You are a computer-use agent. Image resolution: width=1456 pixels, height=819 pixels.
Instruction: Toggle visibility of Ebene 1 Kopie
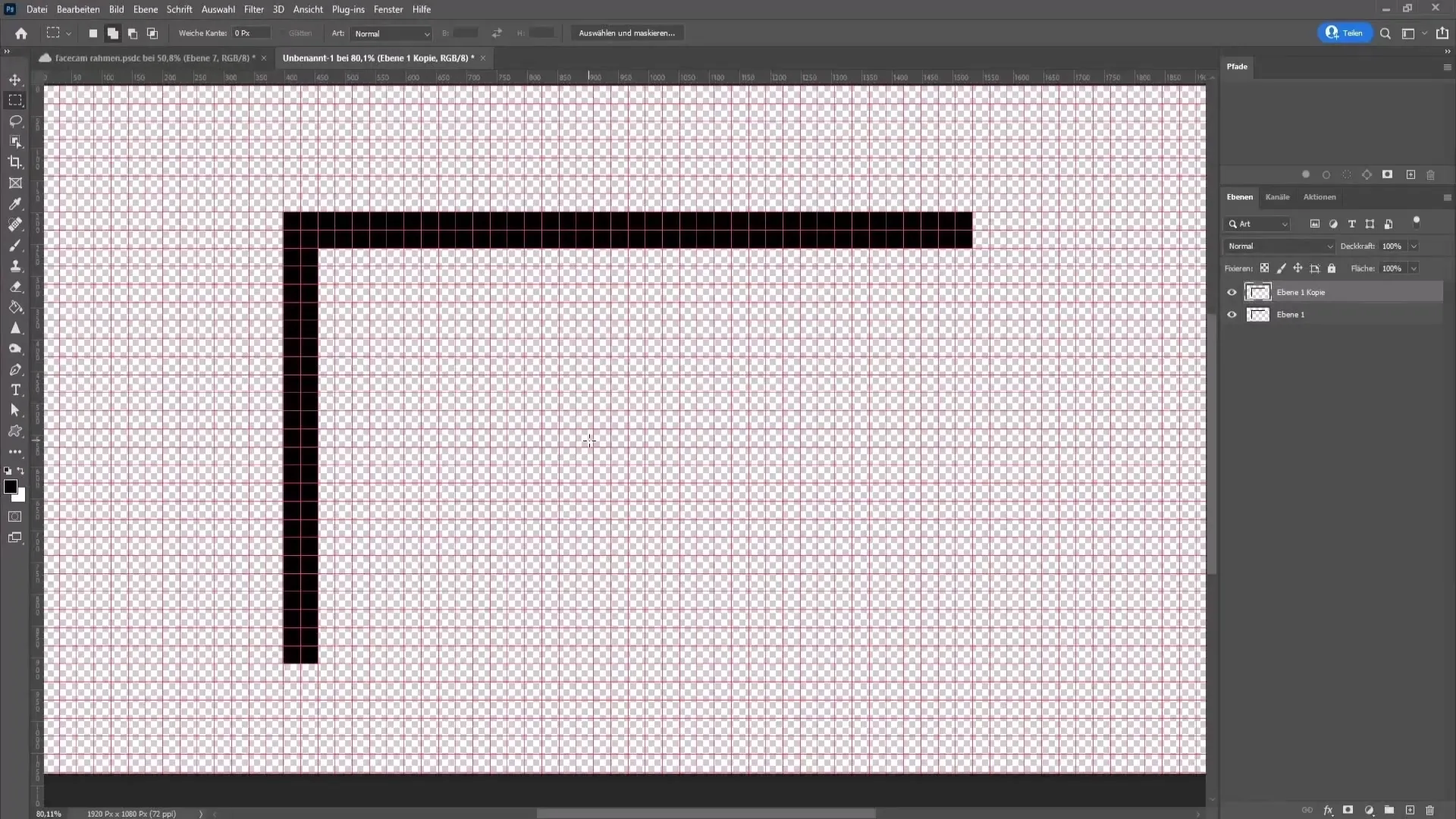pyautogui.click(x=1232, y=291)
